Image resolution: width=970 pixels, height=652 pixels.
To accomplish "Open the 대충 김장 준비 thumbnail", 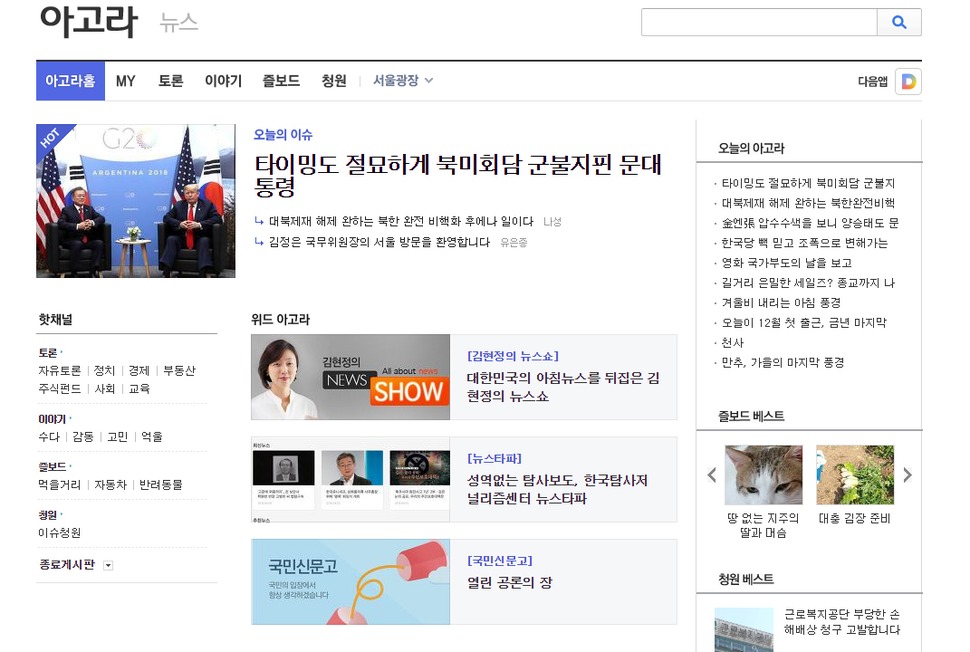I will pos(855,474).
